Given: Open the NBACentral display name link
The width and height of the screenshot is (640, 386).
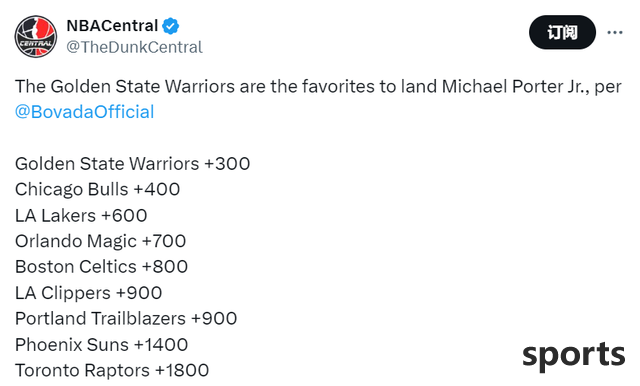Looking at the screenshot, I should pyautogui.click(x=112, y=26).
